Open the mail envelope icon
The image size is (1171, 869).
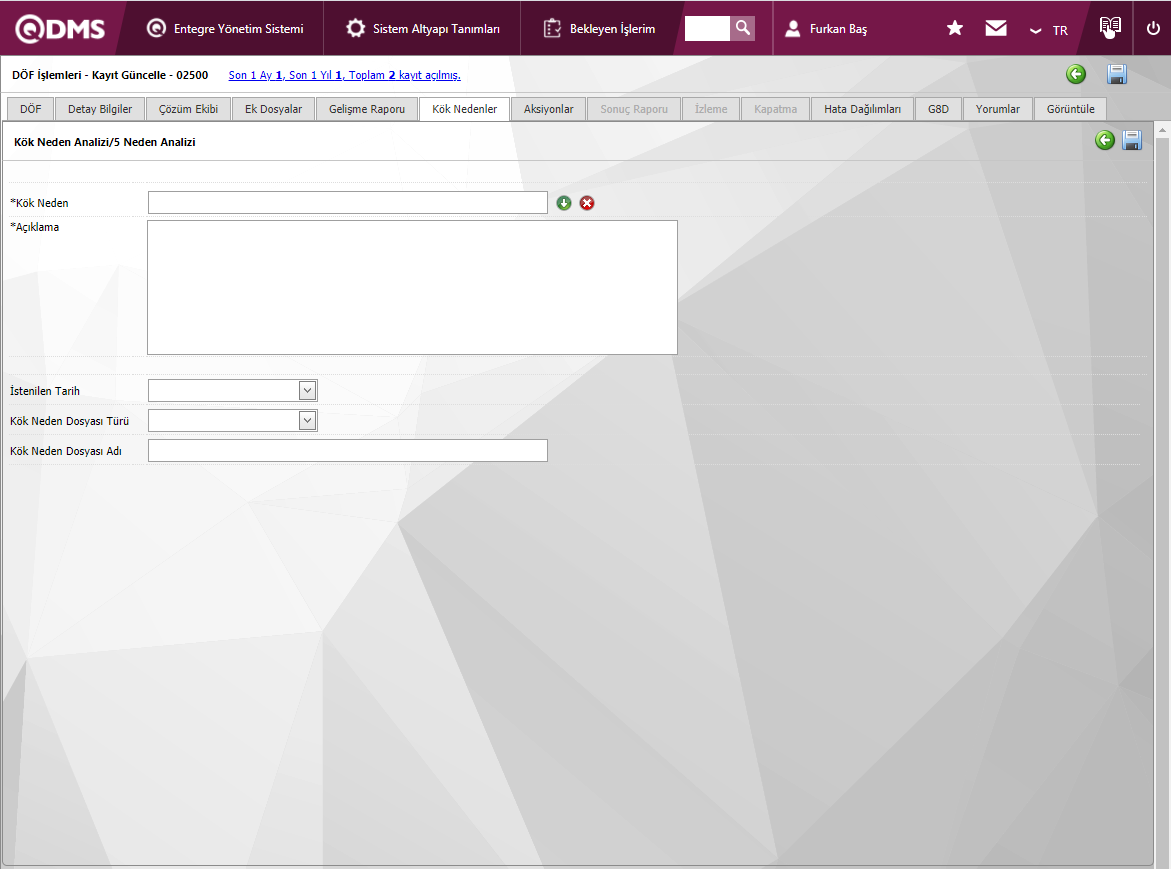995,28
